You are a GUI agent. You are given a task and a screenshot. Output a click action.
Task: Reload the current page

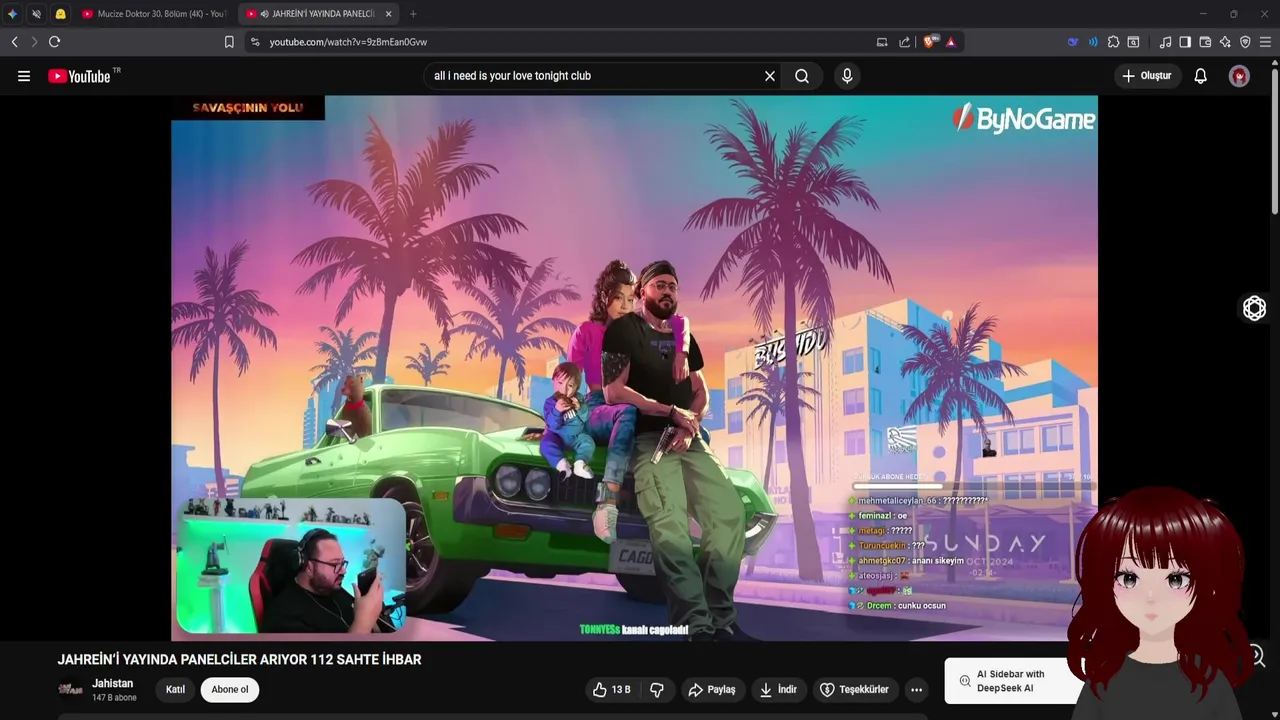pos(55,42)
